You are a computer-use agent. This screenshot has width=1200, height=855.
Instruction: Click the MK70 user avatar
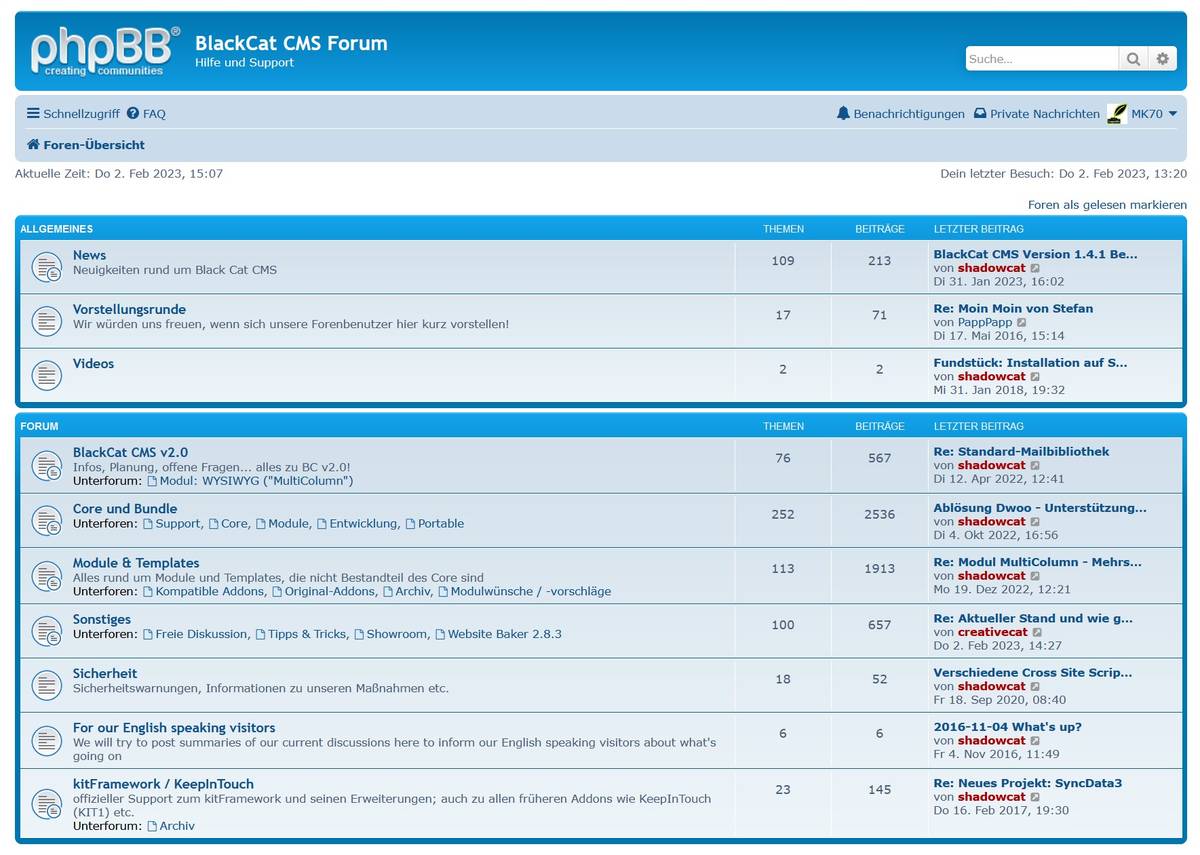pos(1116,114)
